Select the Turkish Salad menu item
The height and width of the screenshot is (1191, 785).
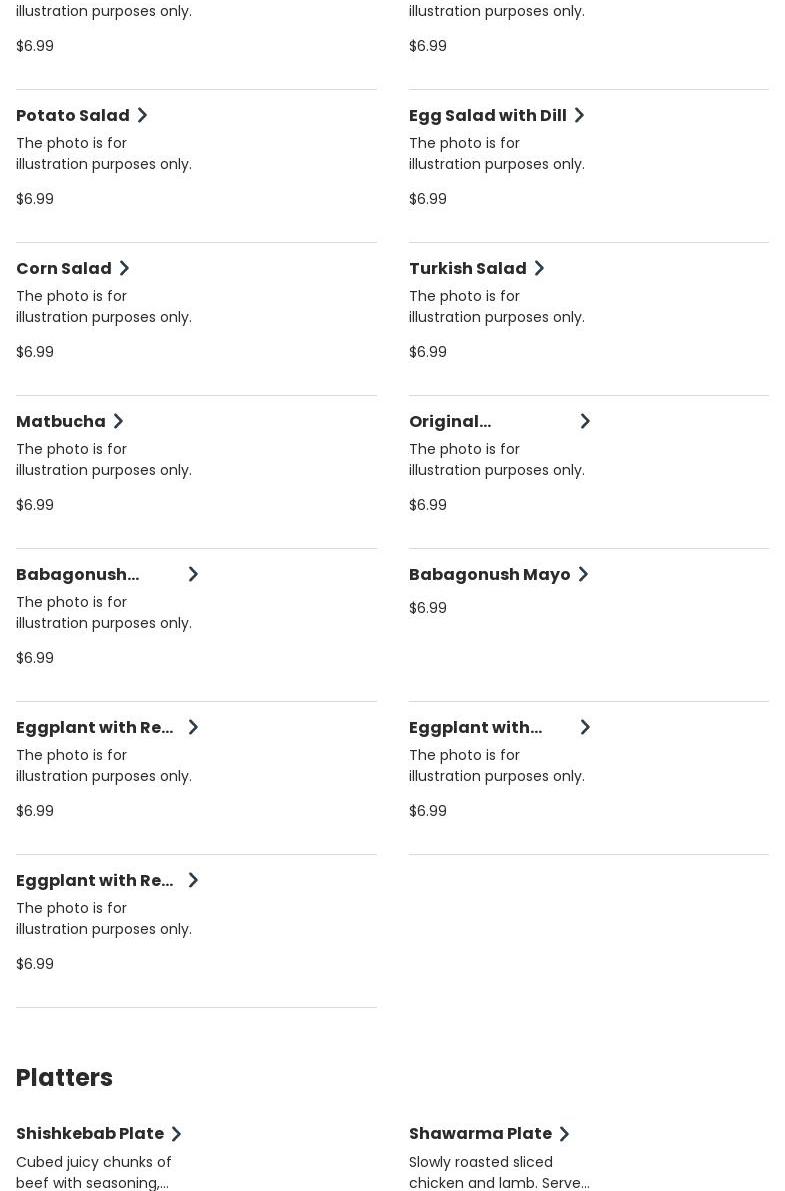click(467, 268)
